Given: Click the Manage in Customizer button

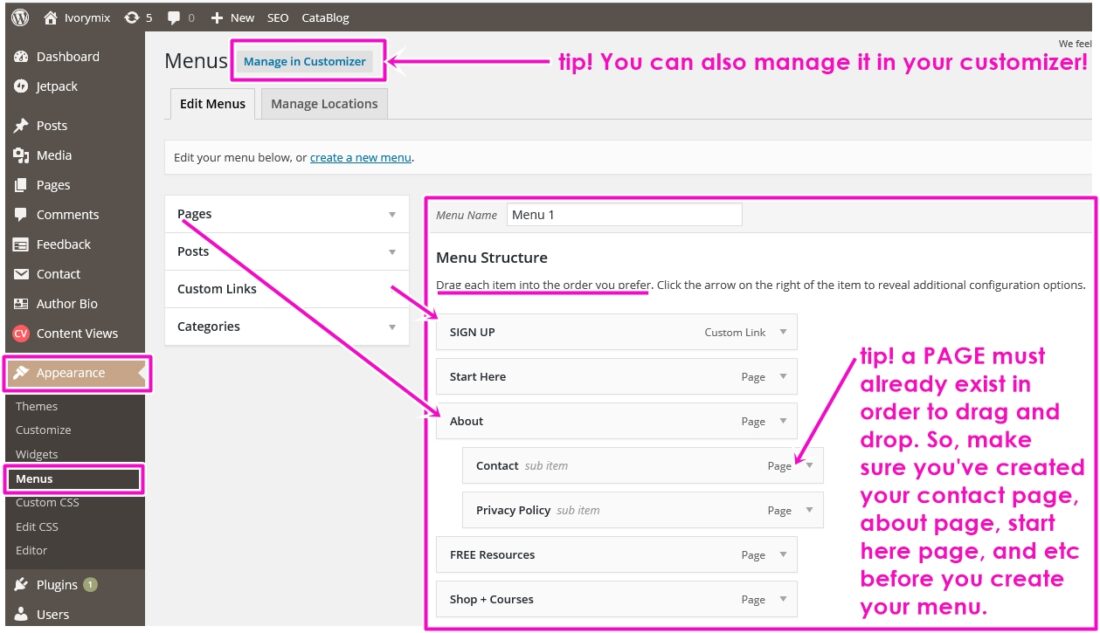Looking at the screenshot, I should coord(306,61).
